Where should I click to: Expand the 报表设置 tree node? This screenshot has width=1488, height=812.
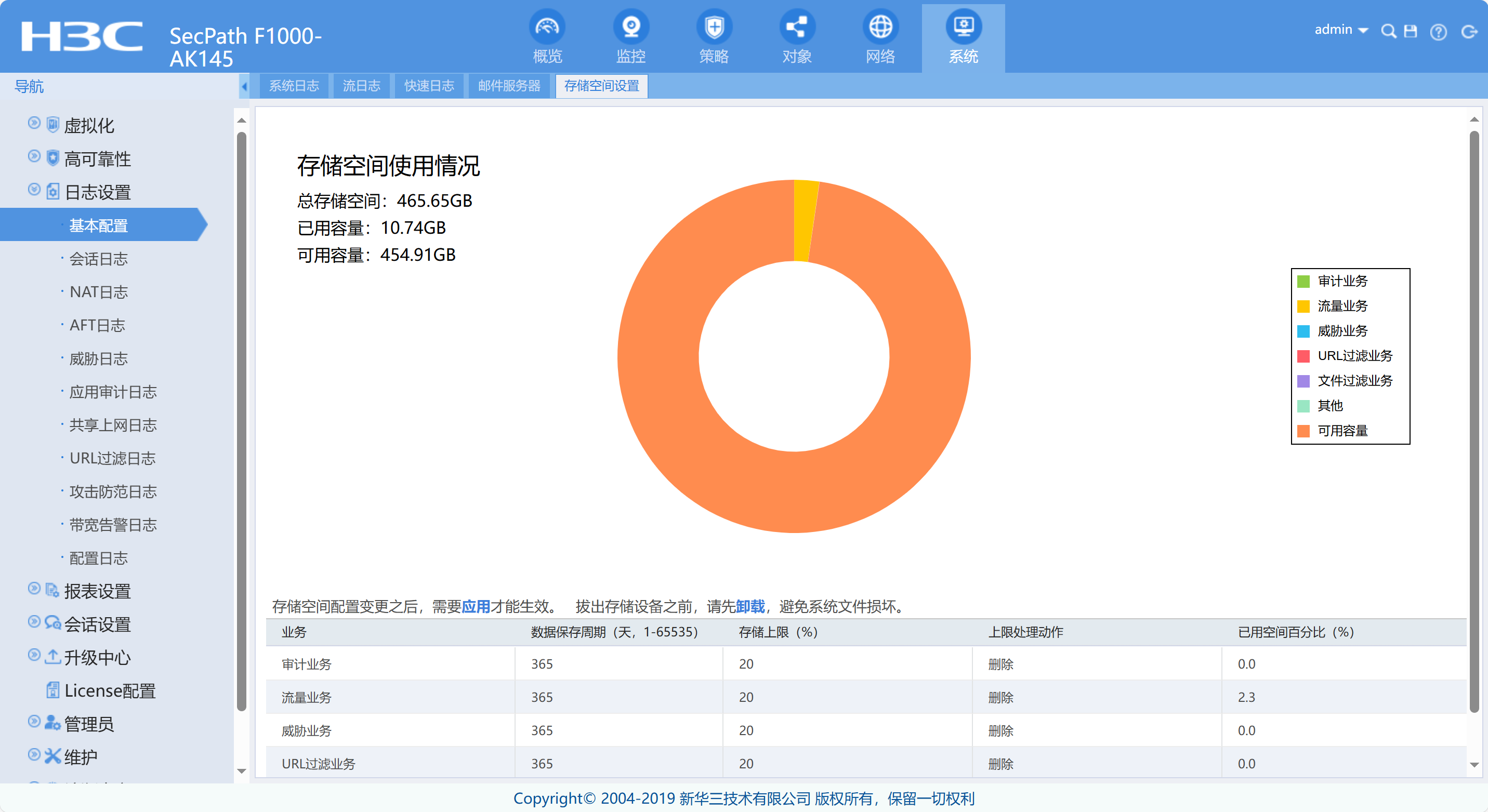(x=34, y=589)
